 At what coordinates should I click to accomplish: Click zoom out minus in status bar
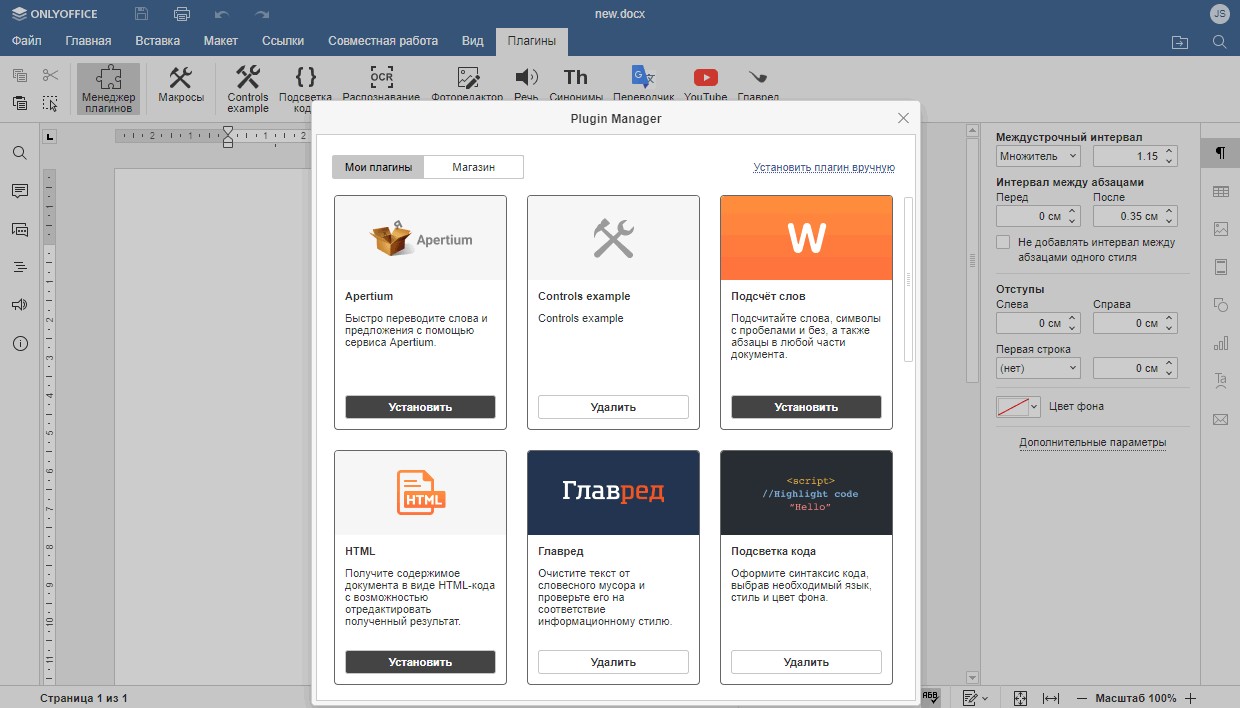point(1081,698)
